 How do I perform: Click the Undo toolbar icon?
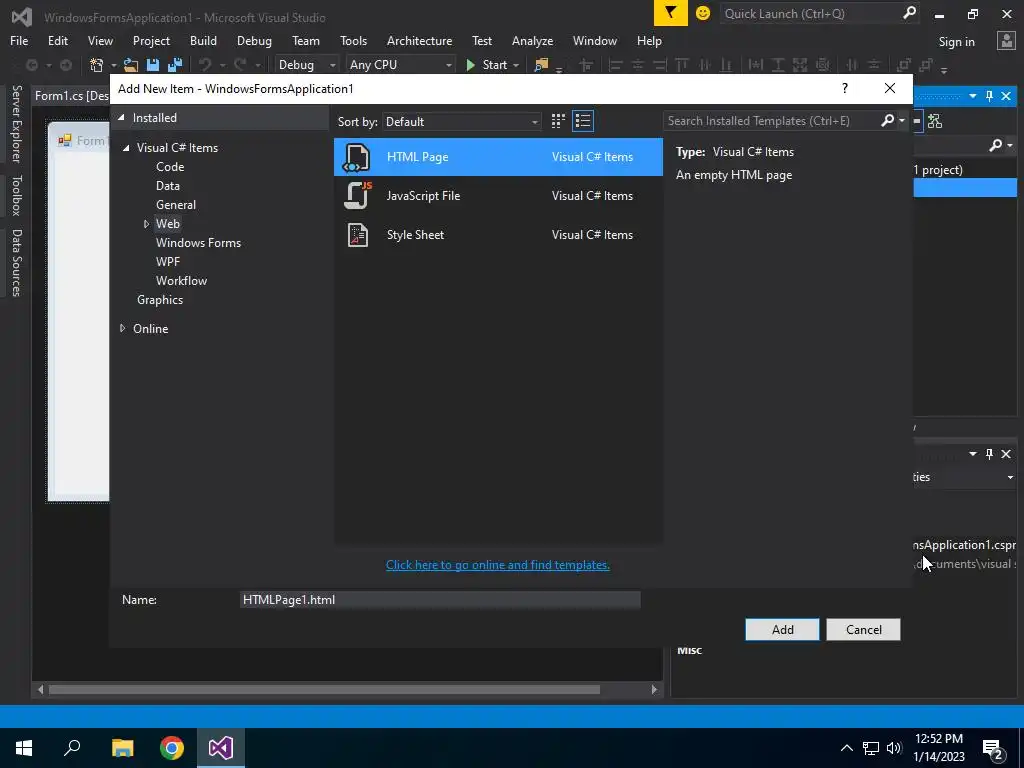coord(205,65)
